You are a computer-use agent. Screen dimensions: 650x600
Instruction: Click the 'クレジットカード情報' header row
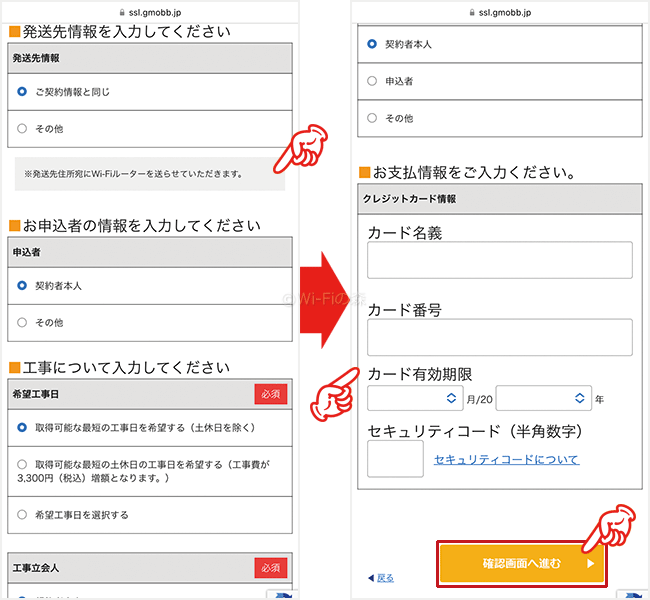point(500,199)
